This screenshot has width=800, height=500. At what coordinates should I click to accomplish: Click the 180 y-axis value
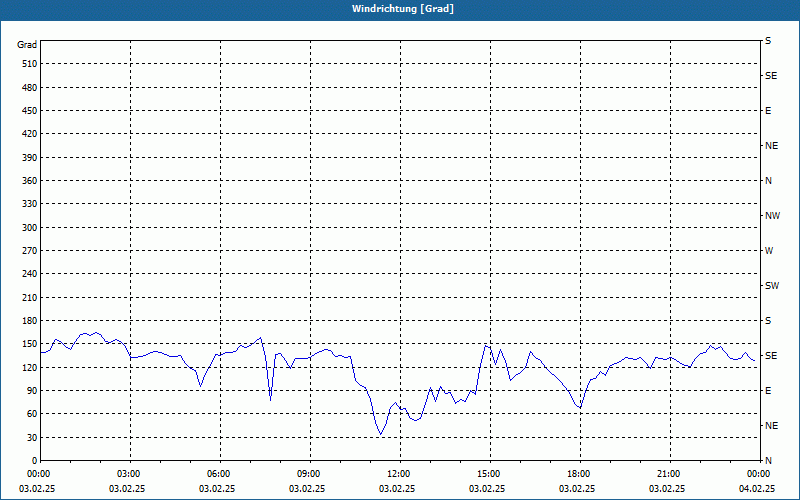[x=30, y=321]
